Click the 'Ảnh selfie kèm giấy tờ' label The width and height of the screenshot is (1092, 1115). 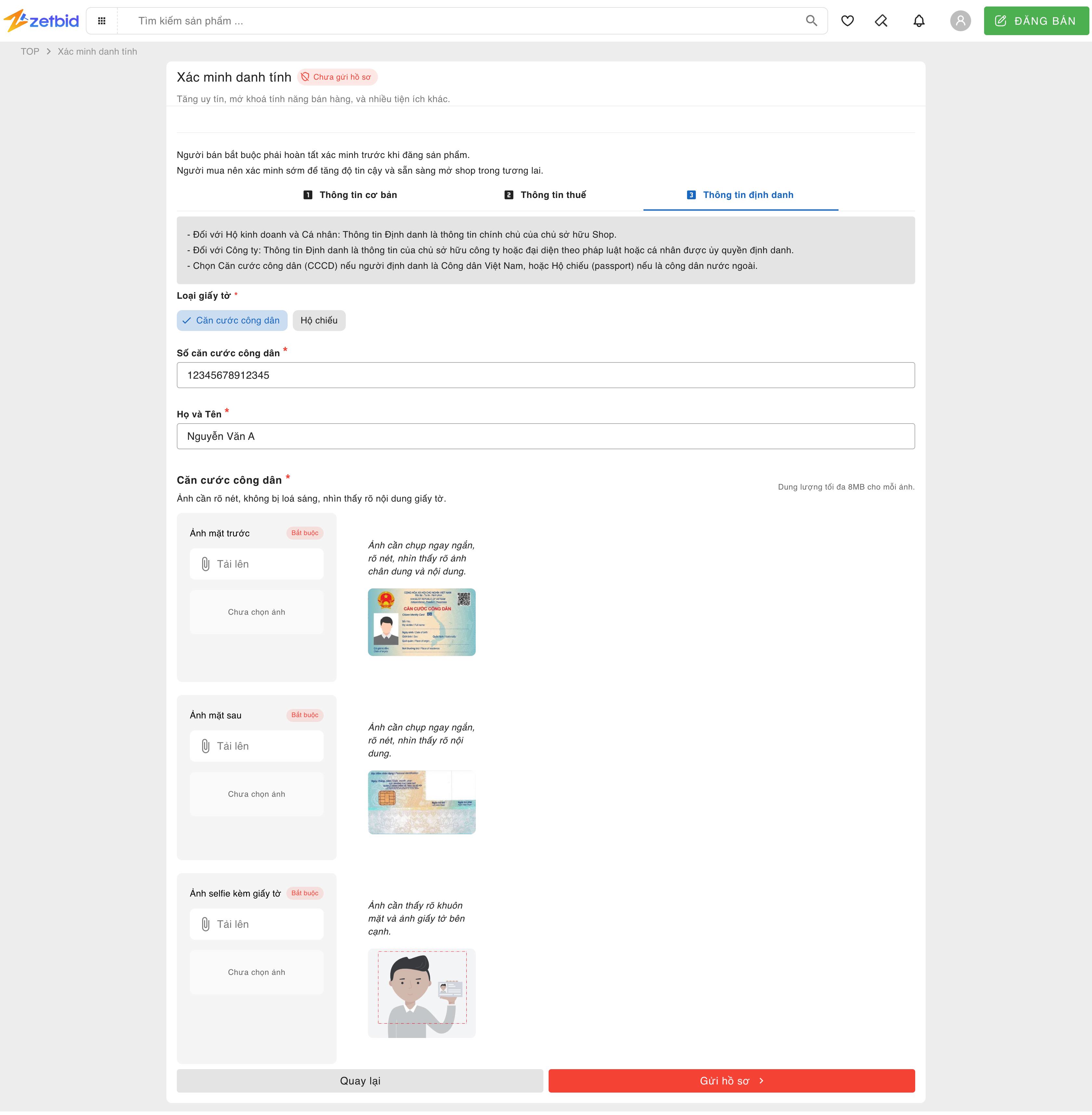[235, 894]
